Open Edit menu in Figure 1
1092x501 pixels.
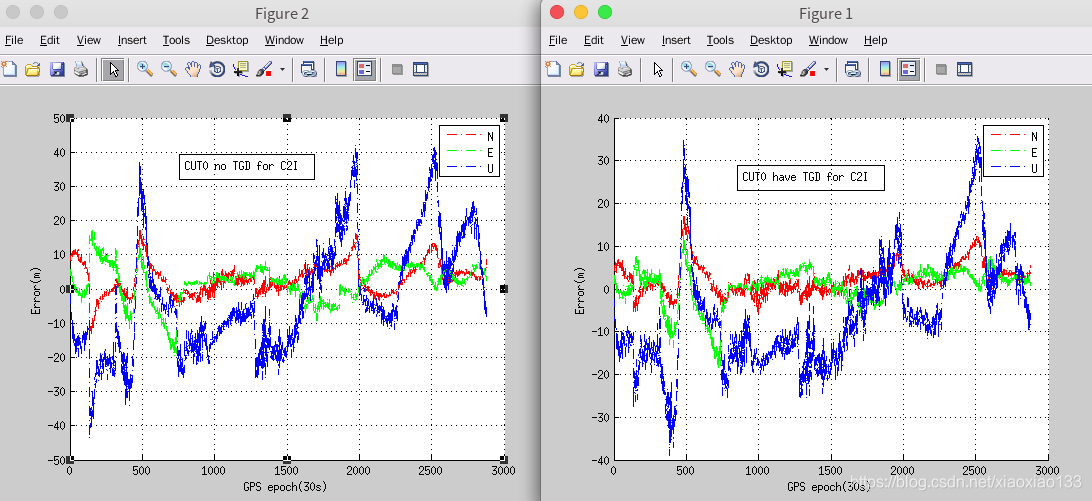tap(593, 40)
